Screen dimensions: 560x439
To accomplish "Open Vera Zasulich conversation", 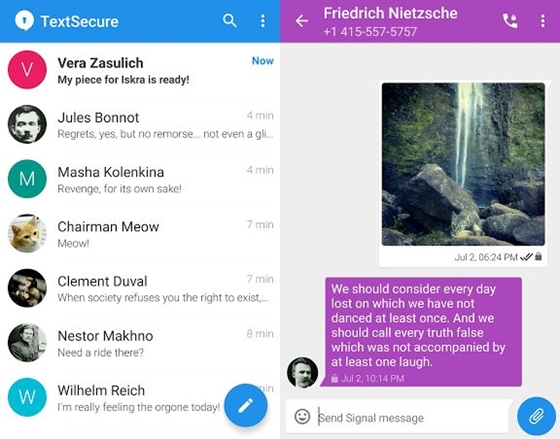I will (x=140, y=70).
